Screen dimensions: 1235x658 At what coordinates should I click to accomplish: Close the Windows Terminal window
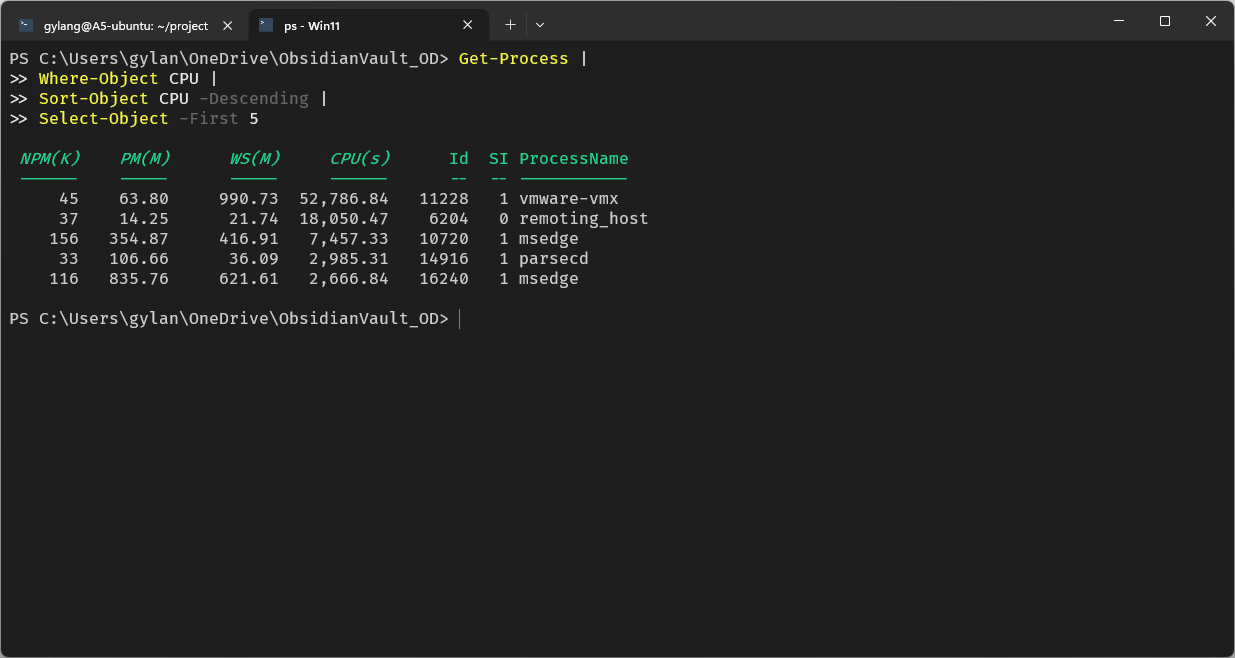tap(1211, 21)
